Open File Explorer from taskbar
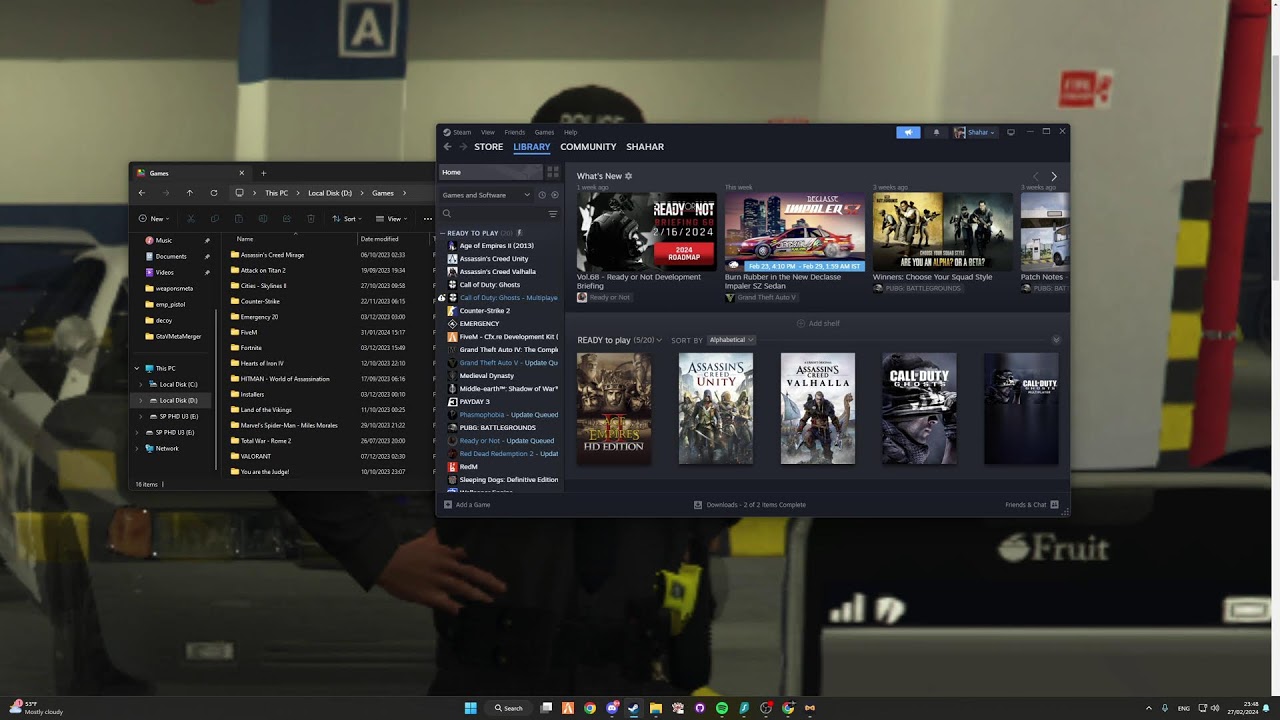 tap(656, 708)
